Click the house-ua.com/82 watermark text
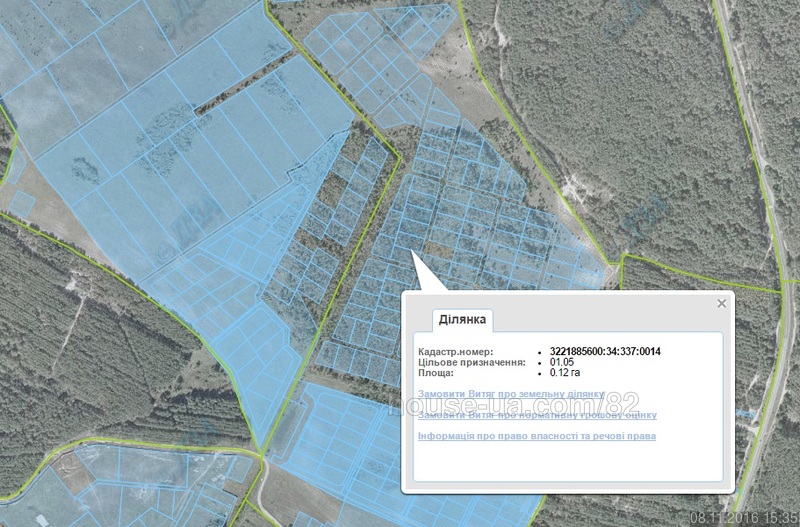 (x=513, y=404)
